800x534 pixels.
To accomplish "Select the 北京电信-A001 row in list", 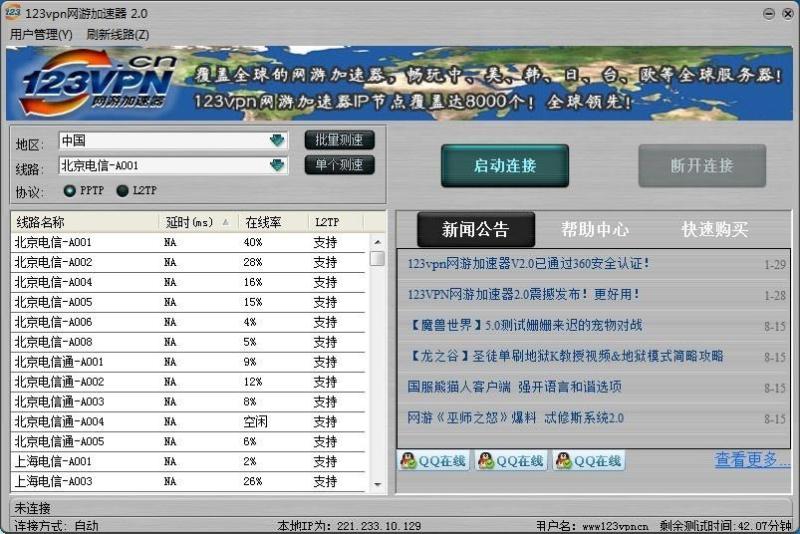I will coord(188,242).
